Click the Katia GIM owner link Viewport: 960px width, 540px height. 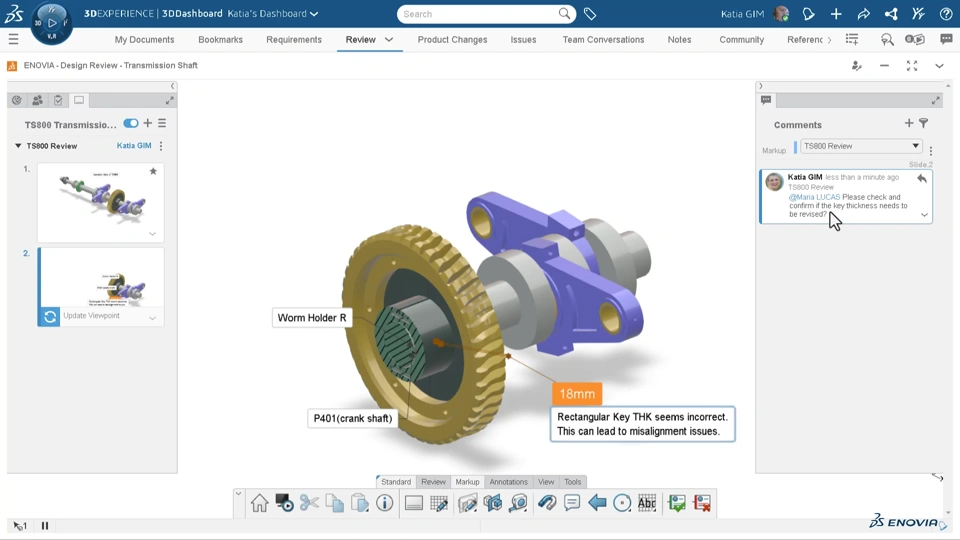point(133,146)
